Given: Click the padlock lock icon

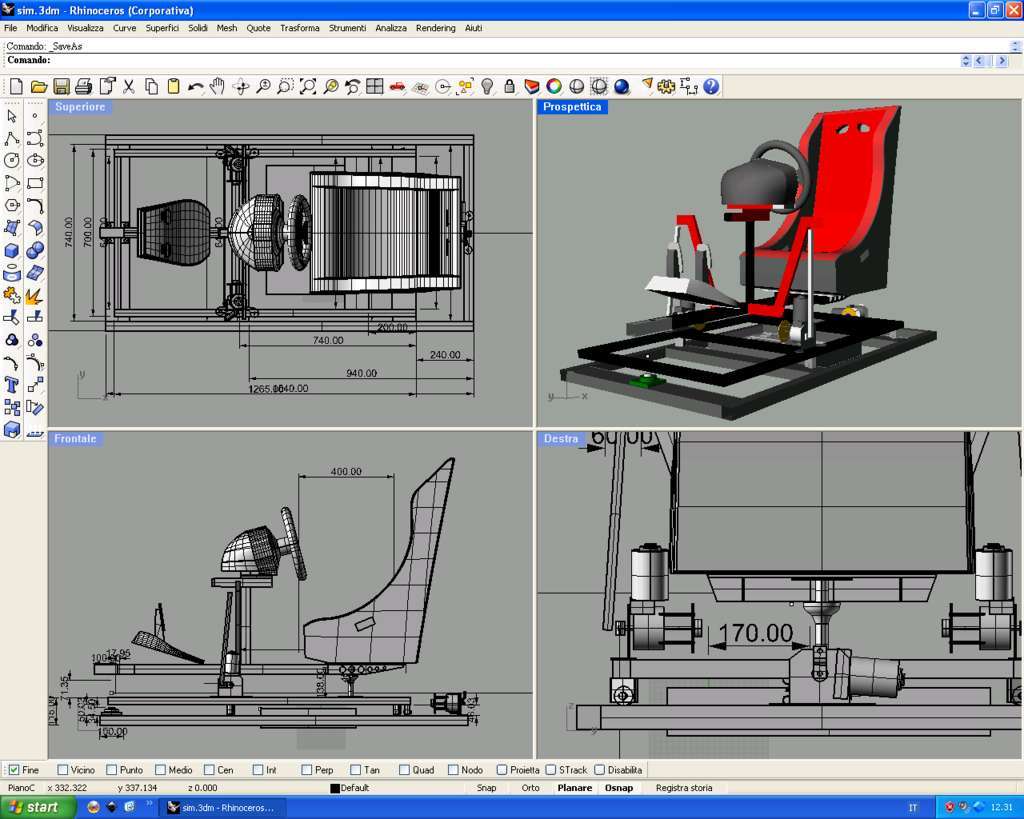Looking at the screenshot, I should coord(509,86).
